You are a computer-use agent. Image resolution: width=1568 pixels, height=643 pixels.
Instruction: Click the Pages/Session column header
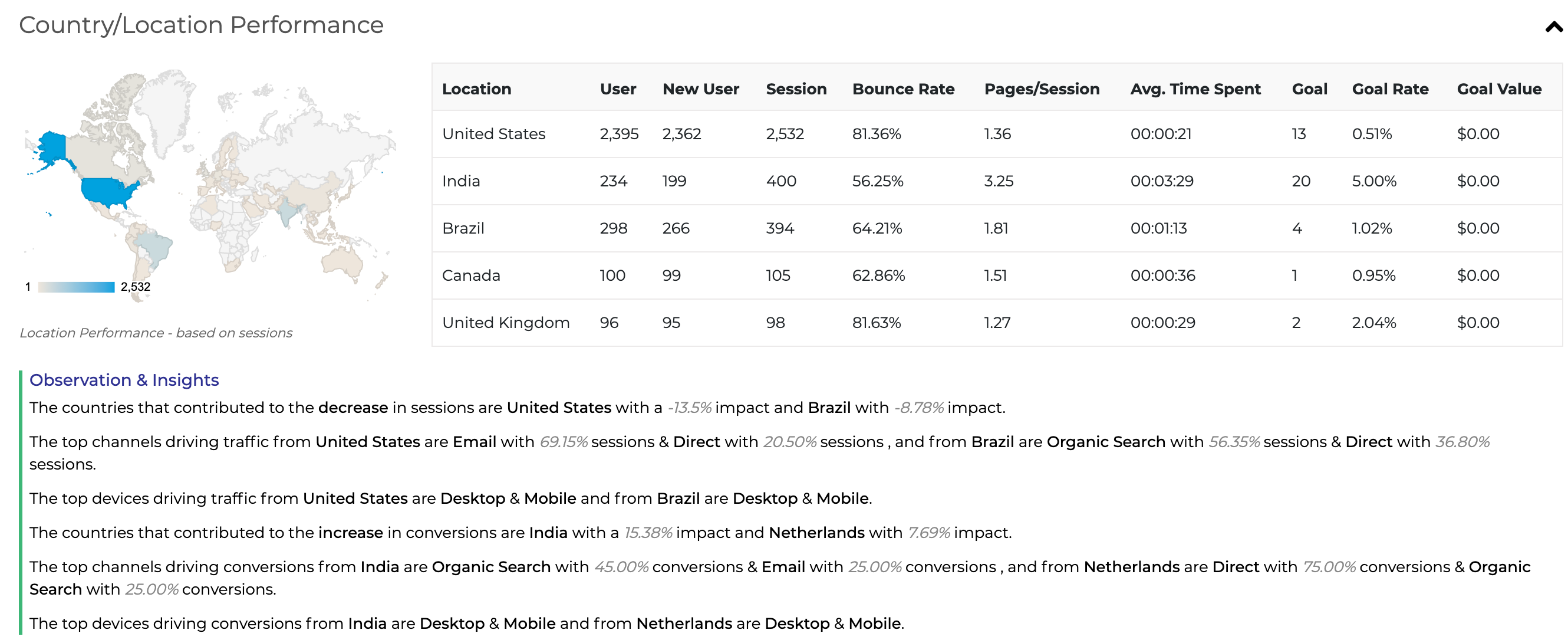point(1042,89)
